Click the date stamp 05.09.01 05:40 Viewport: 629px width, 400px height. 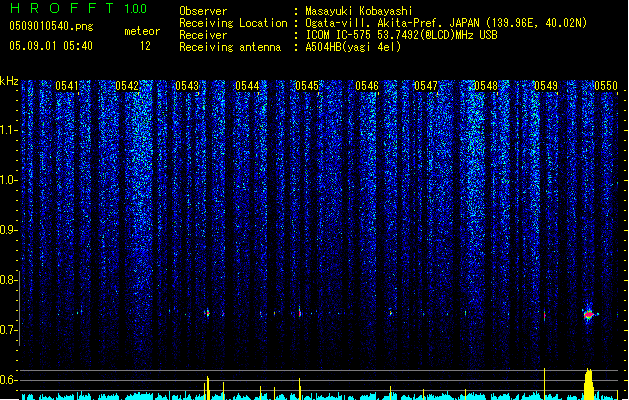tap(51, 46)
